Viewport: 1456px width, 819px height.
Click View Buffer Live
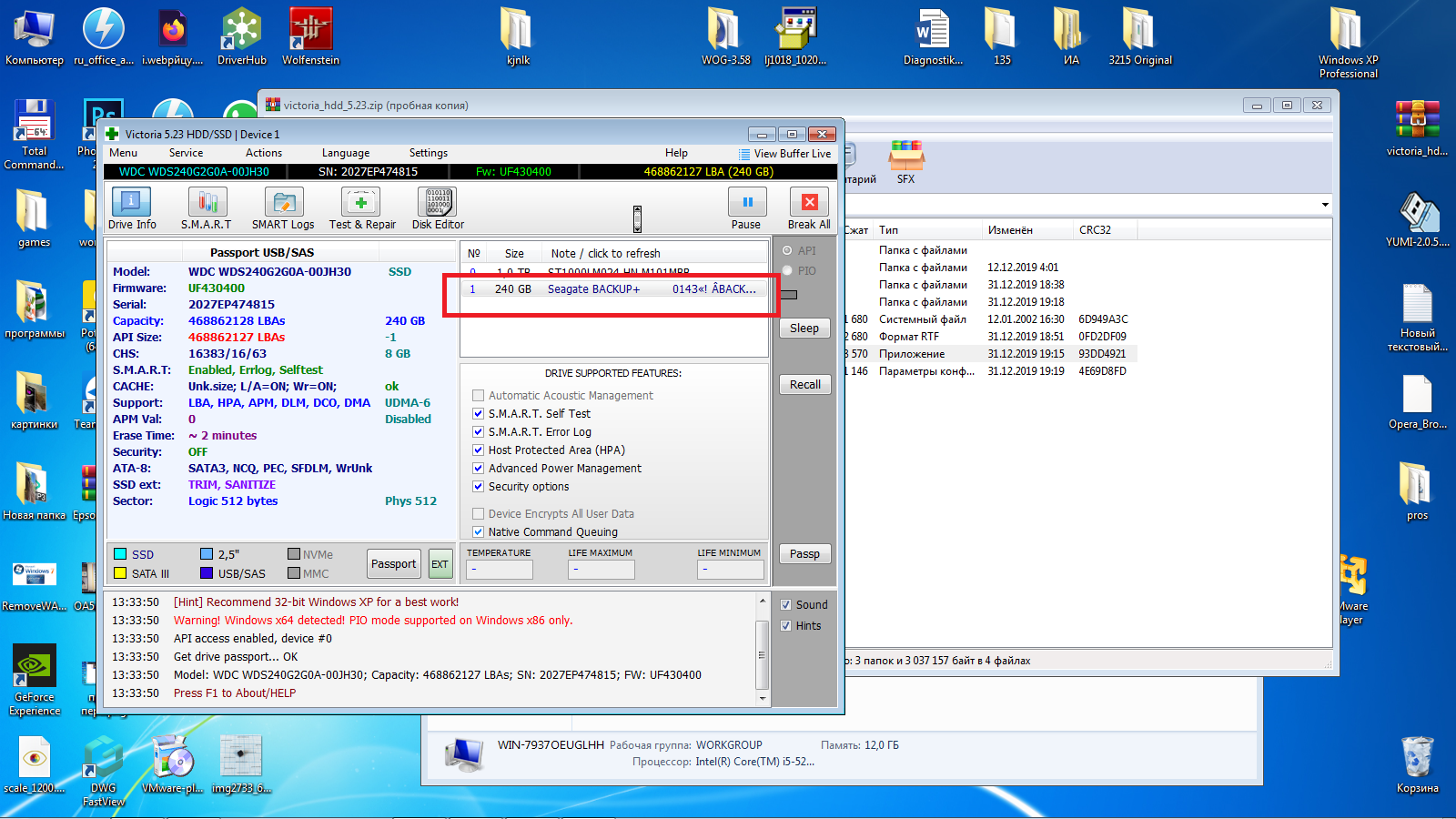[784, 154]
